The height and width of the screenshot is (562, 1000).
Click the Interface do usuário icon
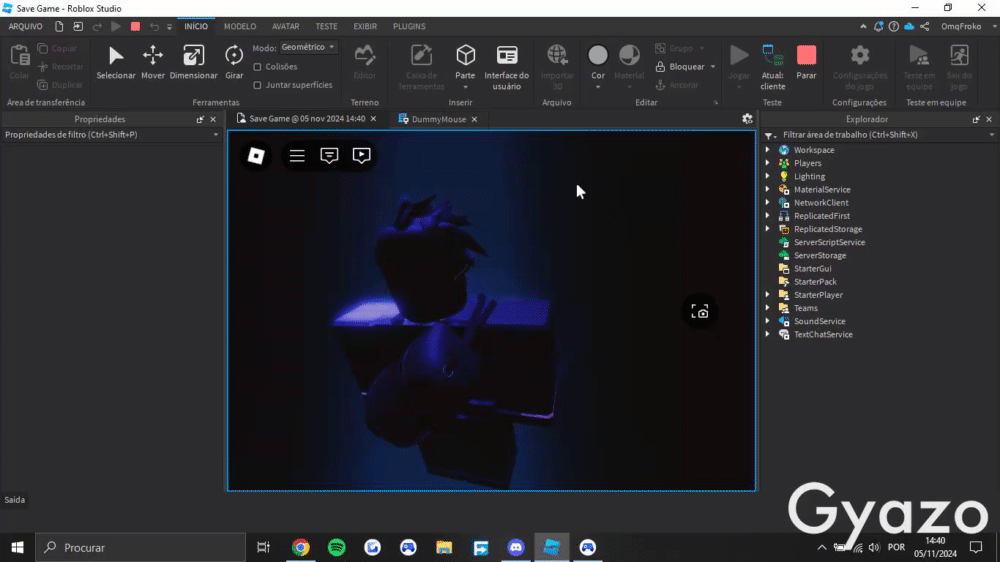[x=507, y=57]
